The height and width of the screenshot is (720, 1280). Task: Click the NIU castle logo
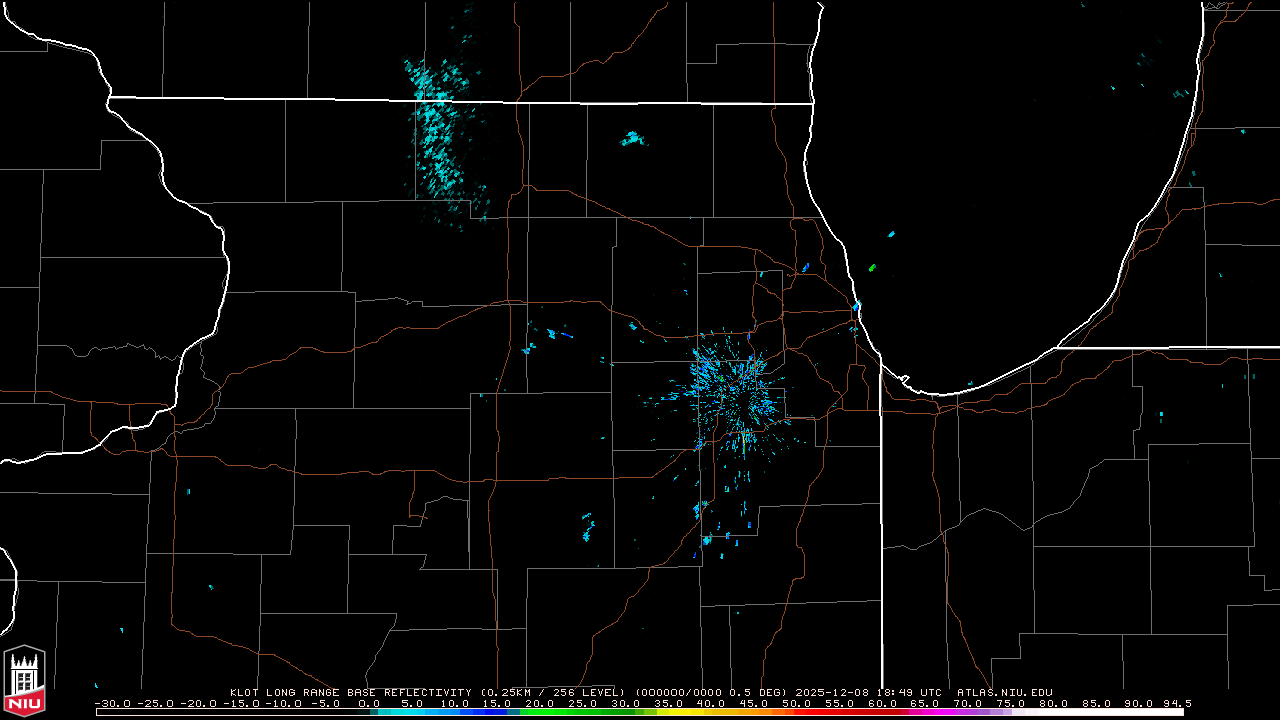pos(24,680)
